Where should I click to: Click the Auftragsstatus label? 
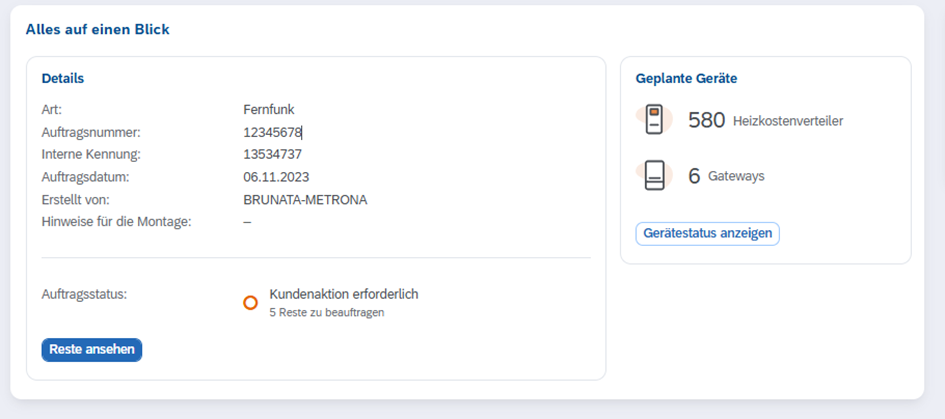click(85, 295)
